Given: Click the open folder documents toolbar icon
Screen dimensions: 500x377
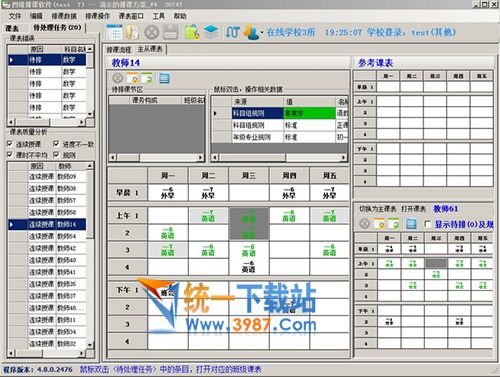Looking at the screenshot, I should (132, 33).
